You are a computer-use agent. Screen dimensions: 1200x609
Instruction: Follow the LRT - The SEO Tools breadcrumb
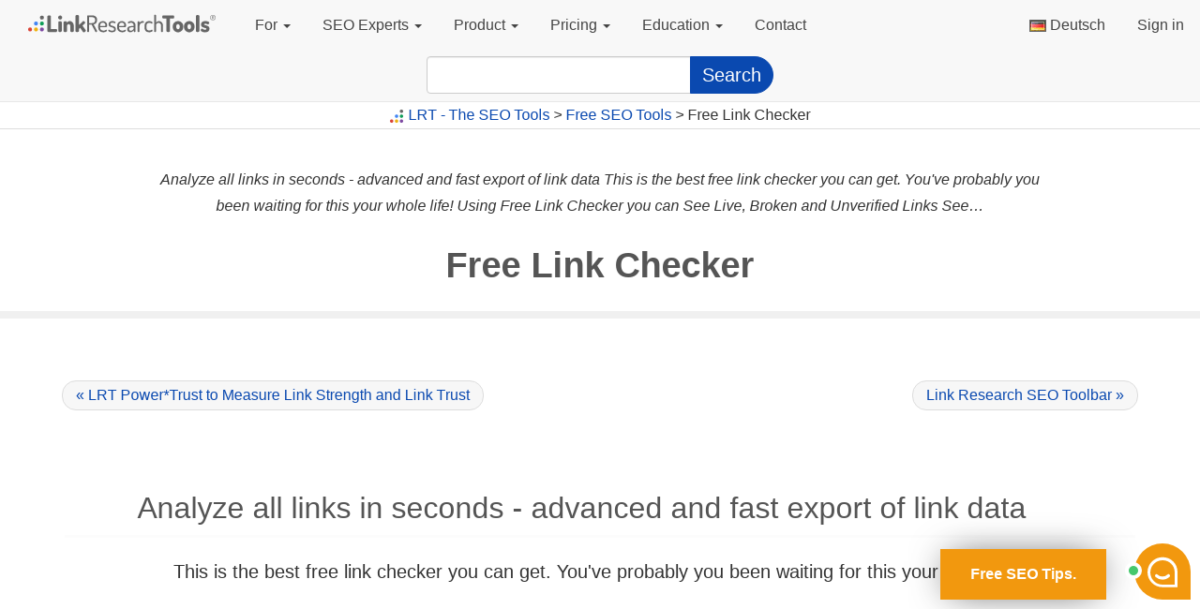478,114
